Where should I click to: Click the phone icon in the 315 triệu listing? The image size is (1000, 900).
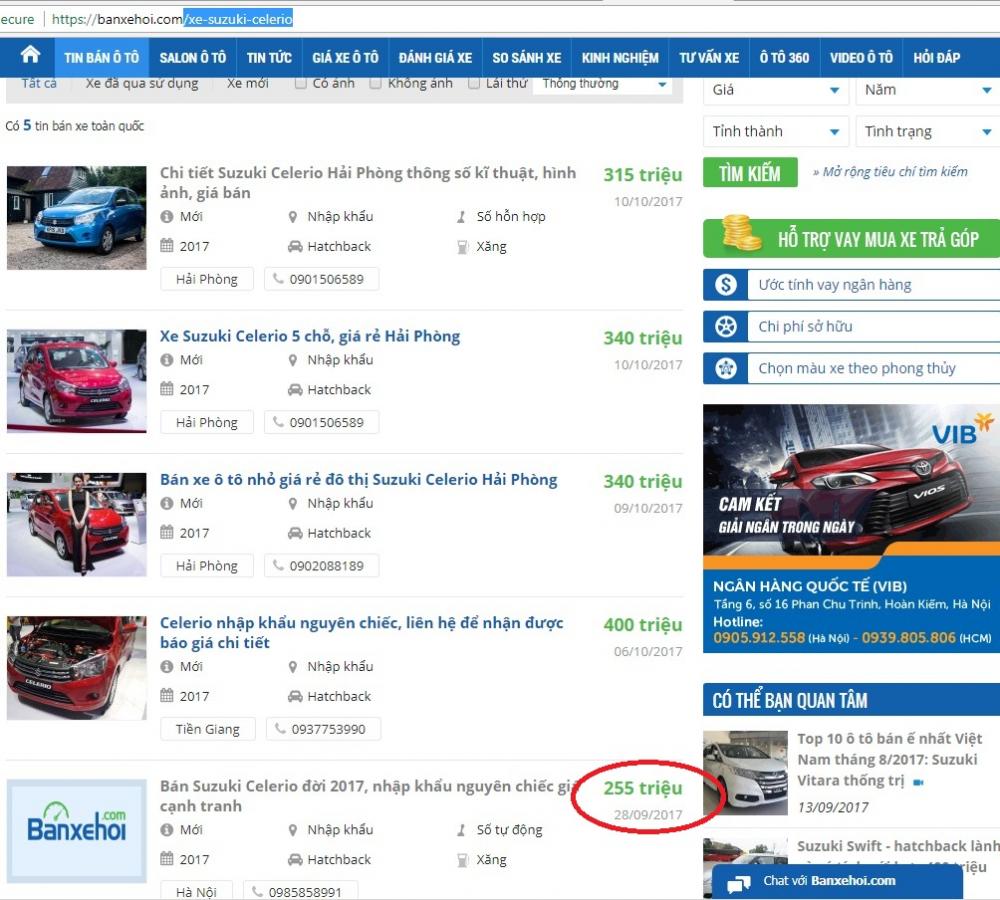278,279
